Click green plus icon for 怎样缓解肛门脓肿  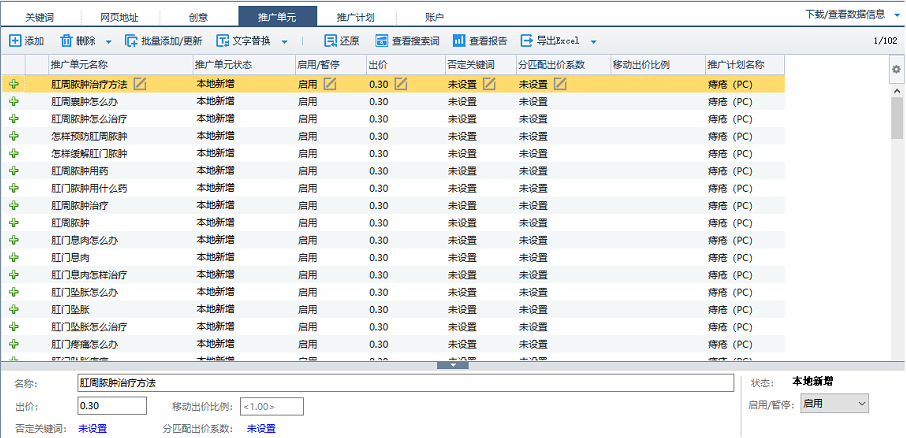(x=14, y=154)
